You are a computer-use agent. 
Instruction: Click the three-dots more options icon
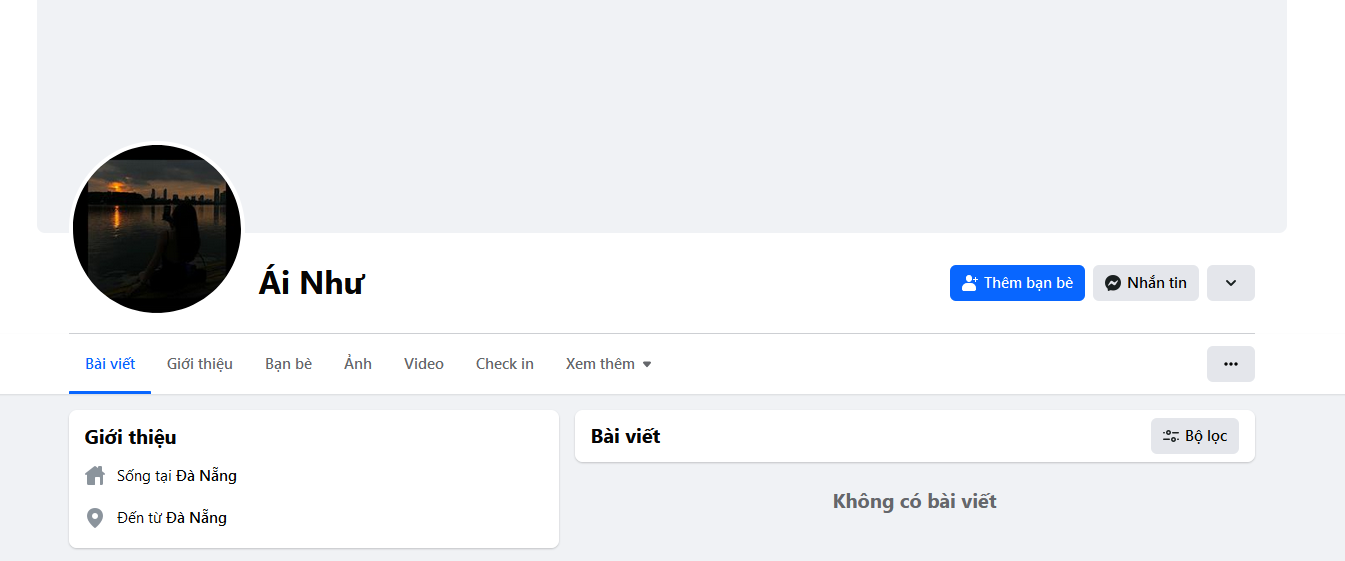point(1230,364)
